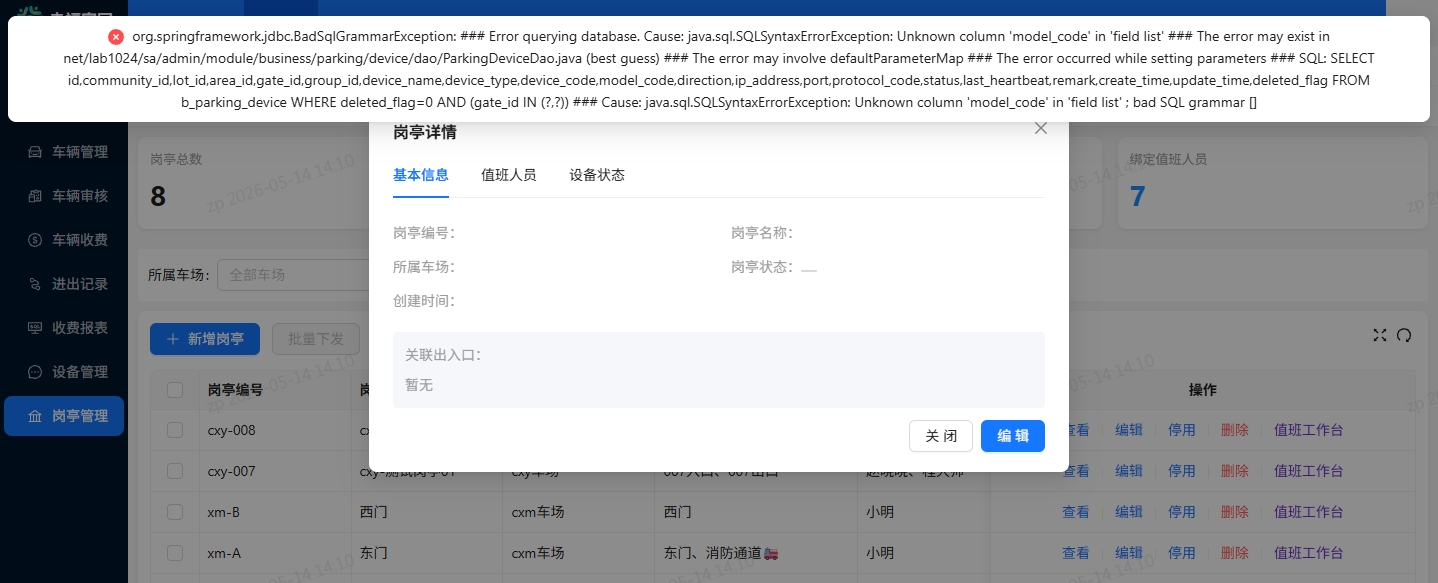Check the checkbox for row cxy-007
Screen dimensions: 1438x583
[175, 471]
